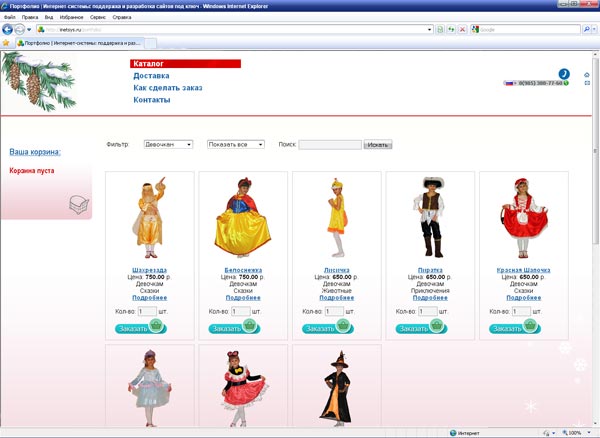The width and height of the screenshot is (600, 438).
Task: Click Заказать button for Белоснежка
Action: coord(234,327)
